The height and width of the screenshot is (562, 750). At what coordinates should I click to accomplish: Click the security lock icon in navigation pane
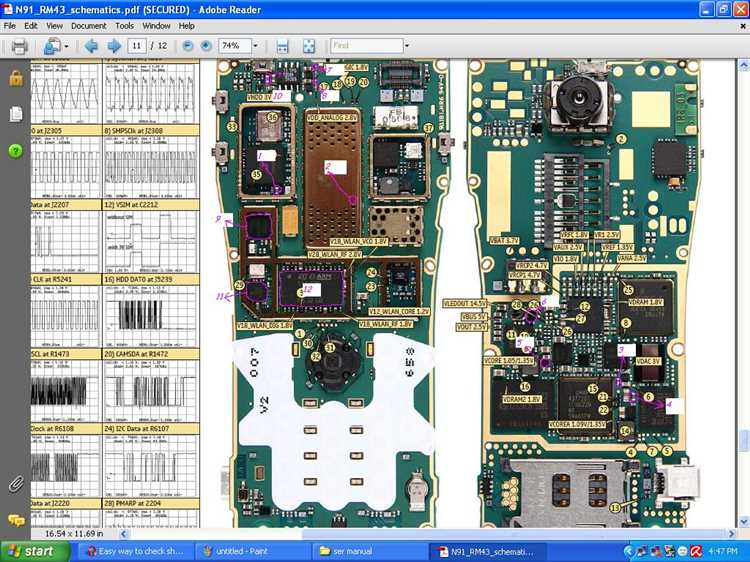tap(16, 78)
